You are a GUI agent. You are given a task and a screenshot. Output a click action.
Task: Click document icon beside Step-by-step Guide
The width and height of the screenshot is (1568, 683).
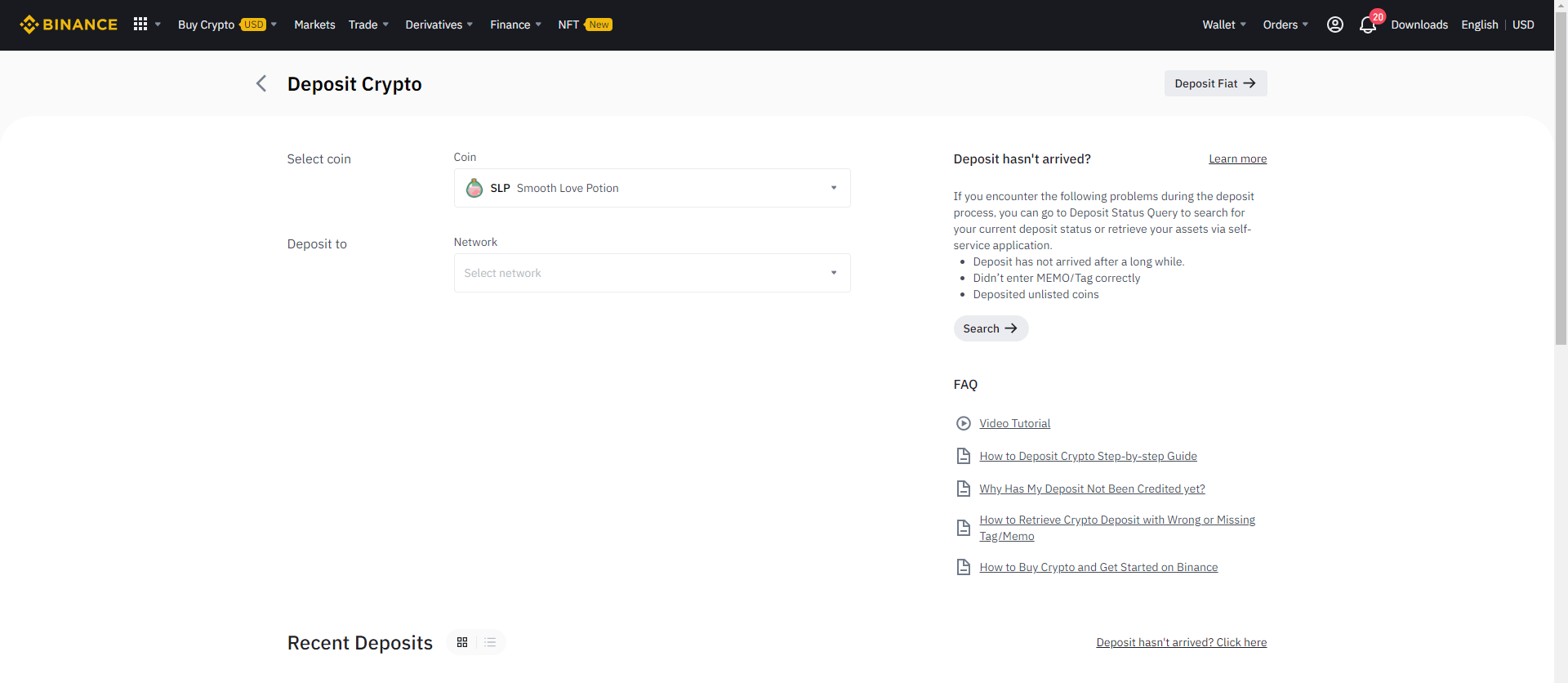pos(964,456)
